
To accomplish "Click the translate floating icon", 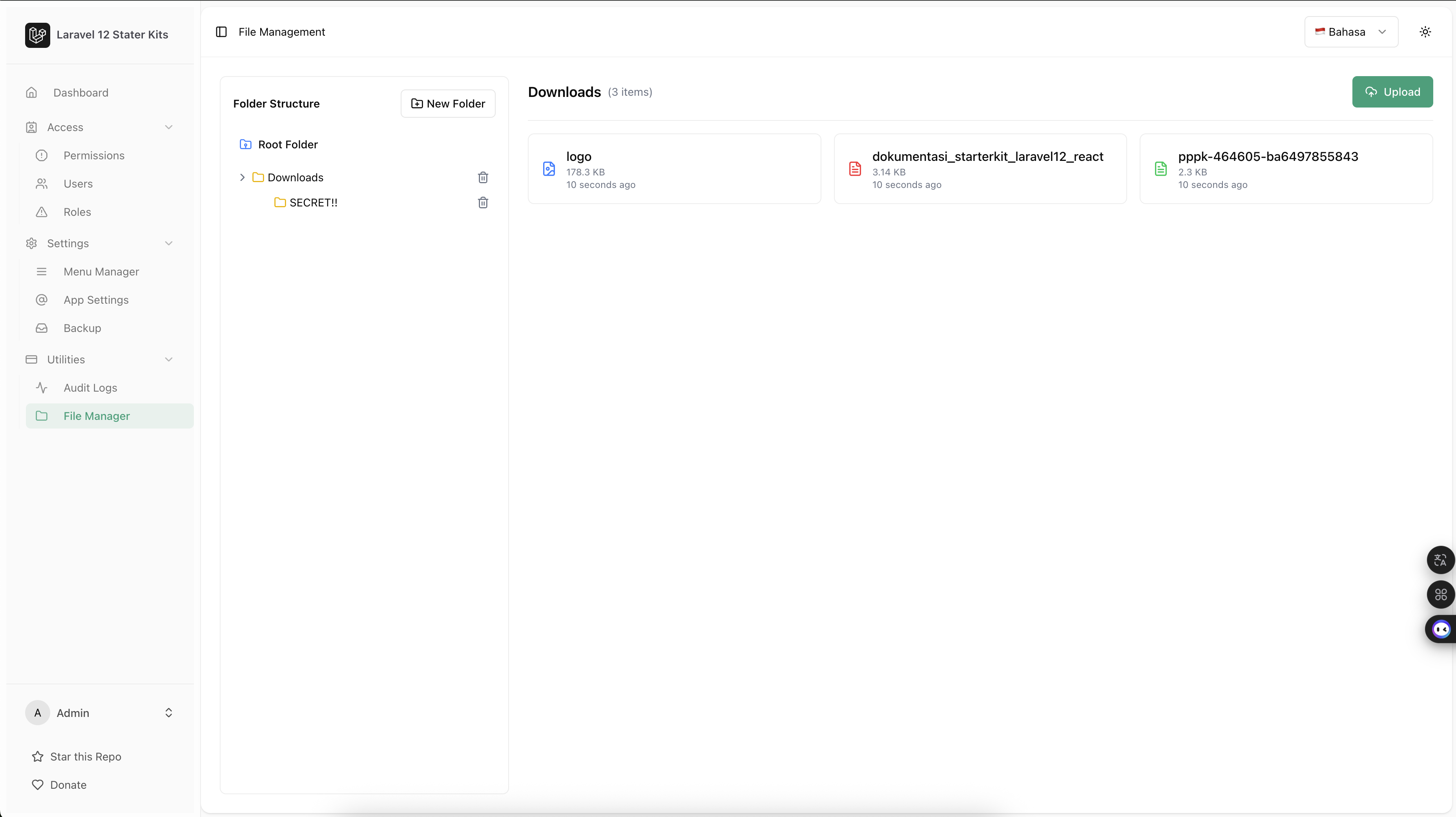I will (1440, 560).
